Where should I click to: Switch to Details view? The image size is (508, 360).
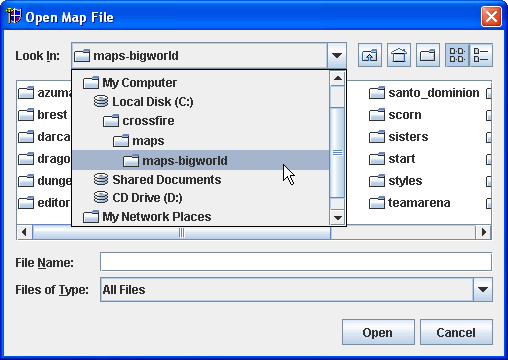481,55
